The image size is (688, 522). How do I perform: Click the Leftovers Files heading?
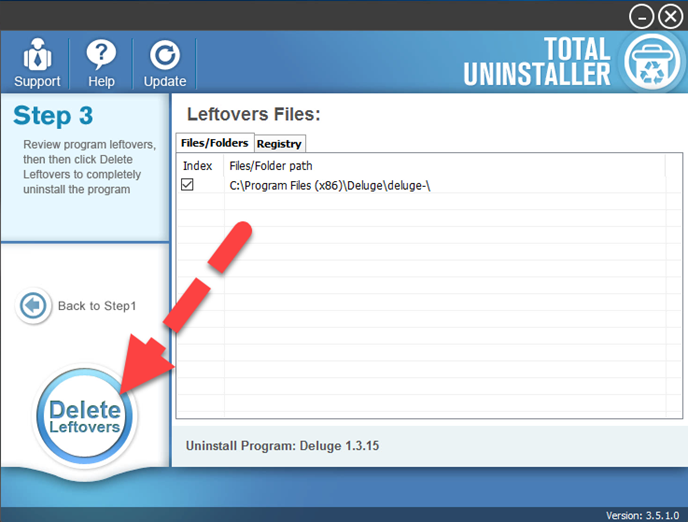click(254, 114)
